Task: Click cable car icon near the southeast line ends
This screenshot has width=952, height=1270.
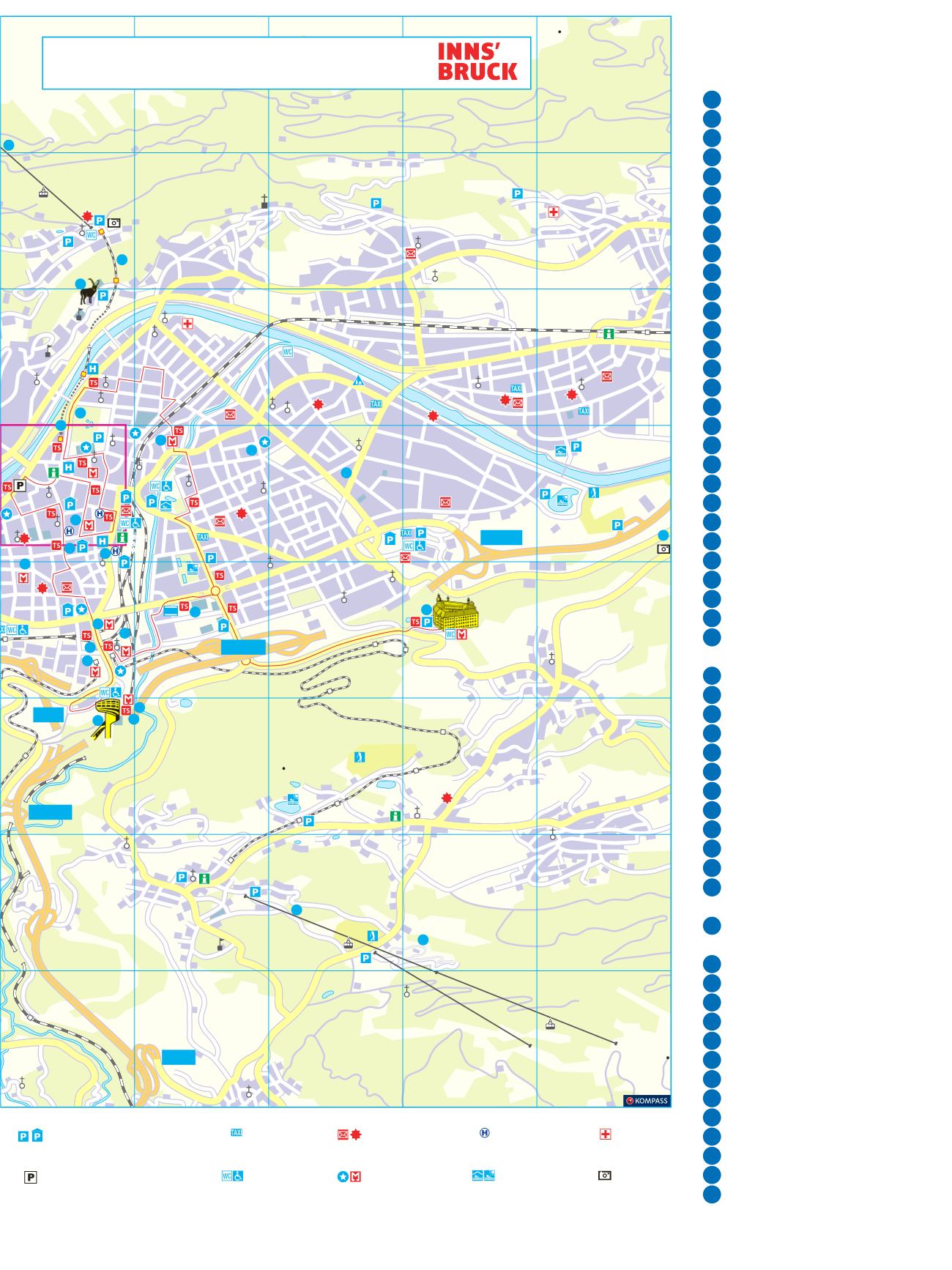Action: pyautogui.click(x=550, y=1025)
